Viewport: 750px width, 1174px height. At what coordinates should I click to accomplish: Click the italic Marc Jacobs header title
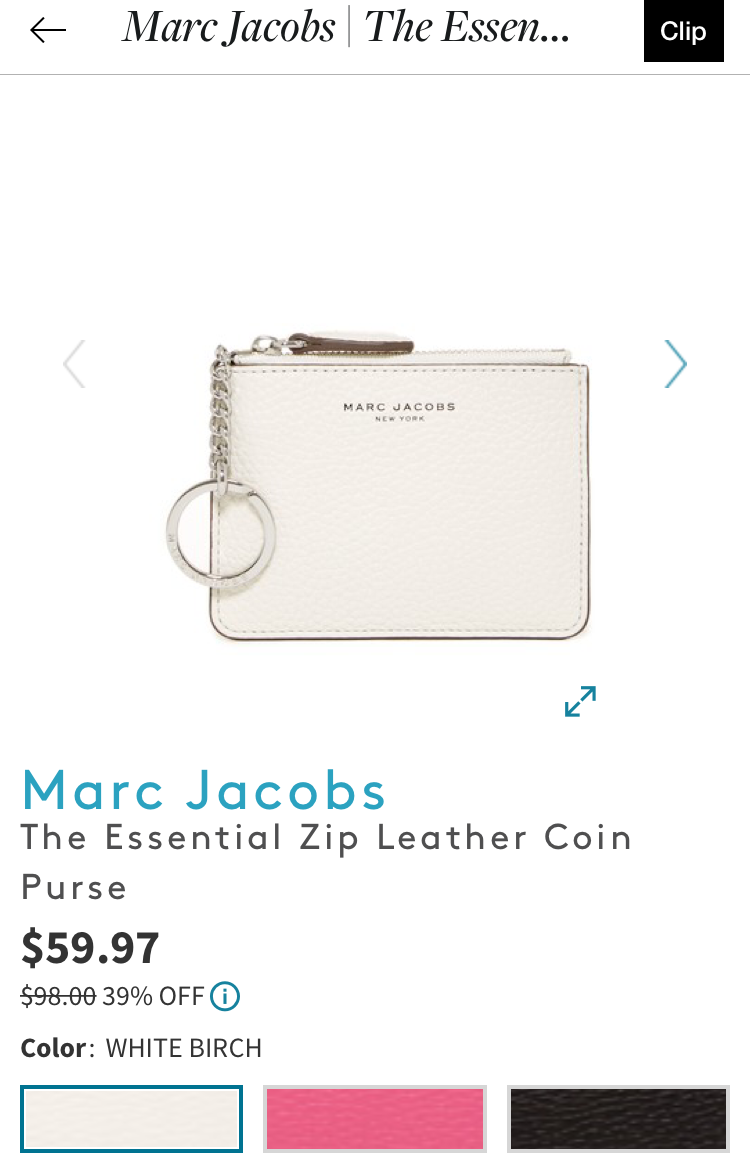click(229, 28)
